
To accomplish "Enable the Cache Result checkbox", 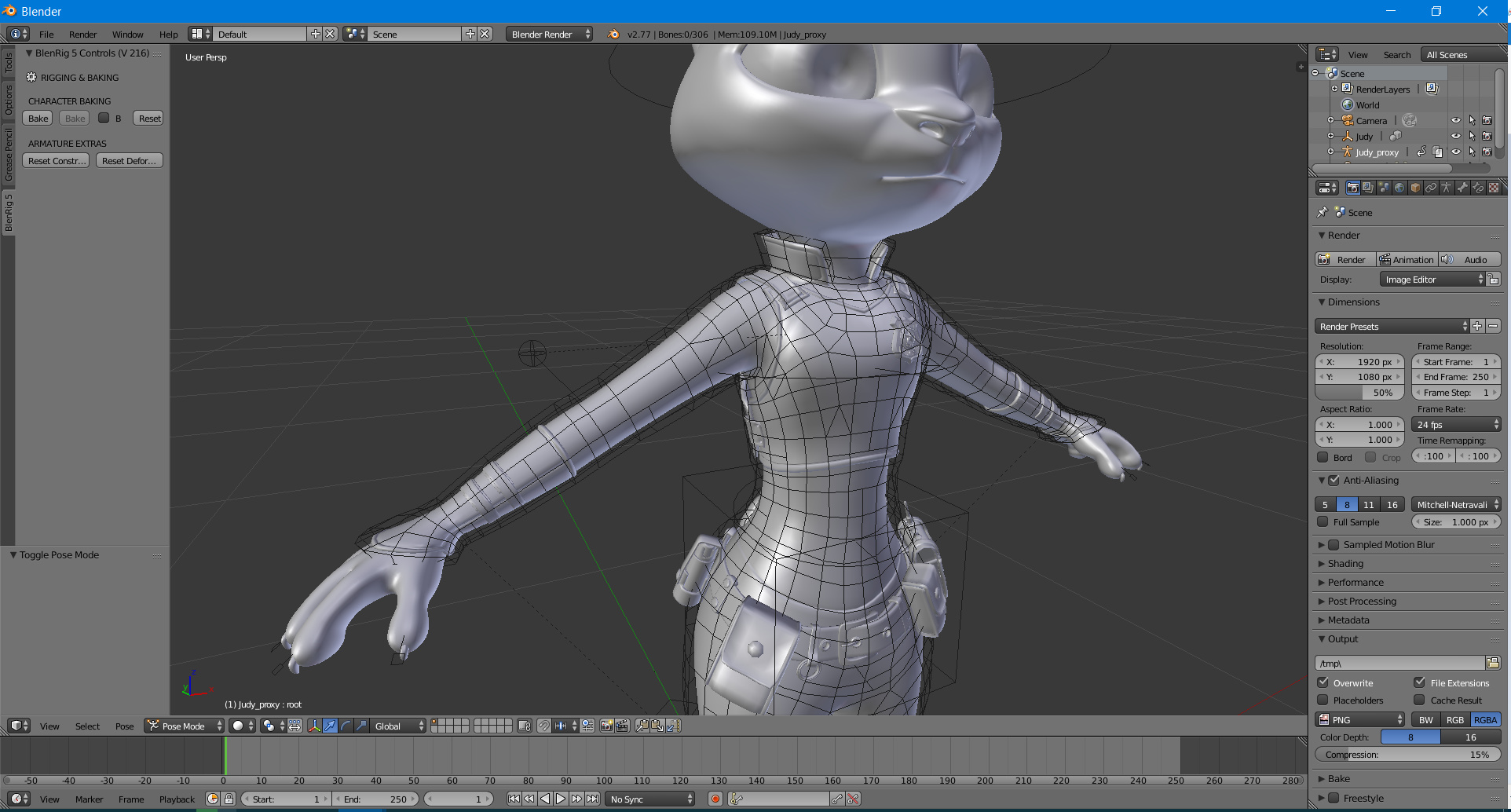I will [1420, 700].
